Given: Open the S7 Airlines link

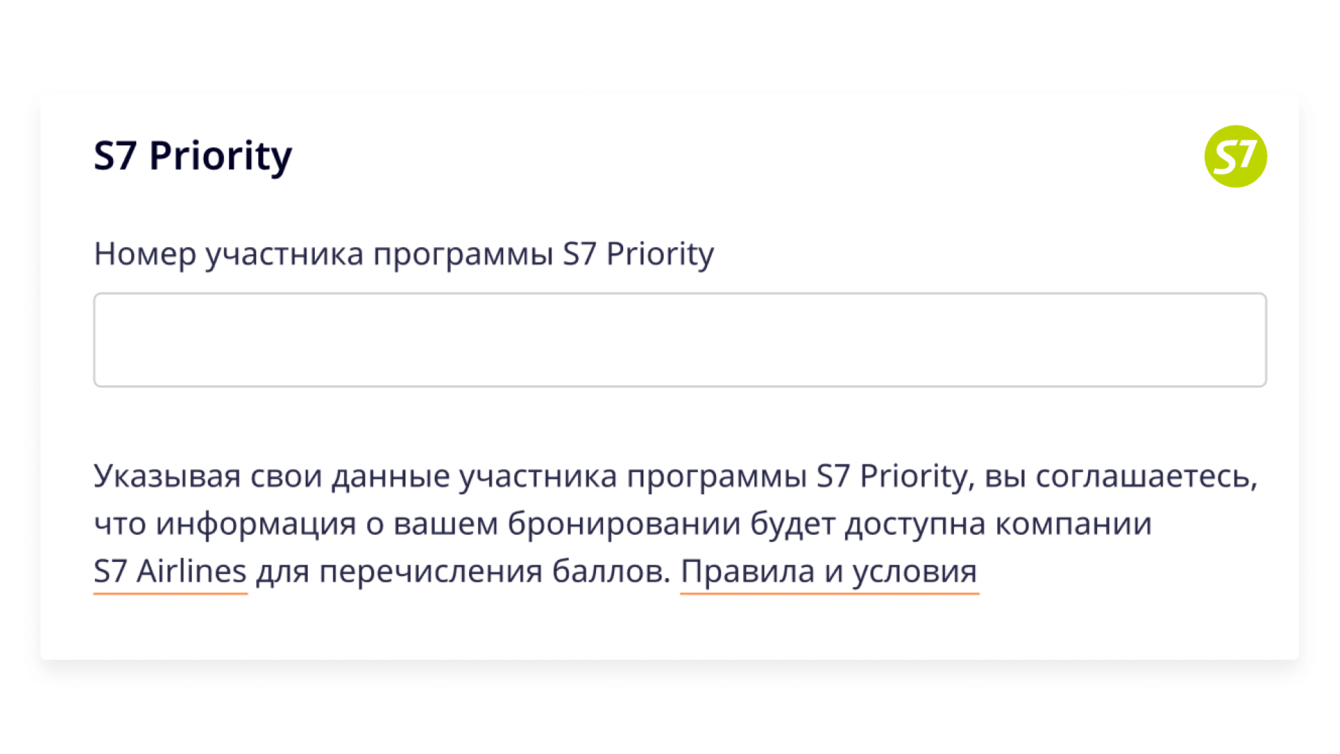Looking at the screenshot, I should point(170,572).
